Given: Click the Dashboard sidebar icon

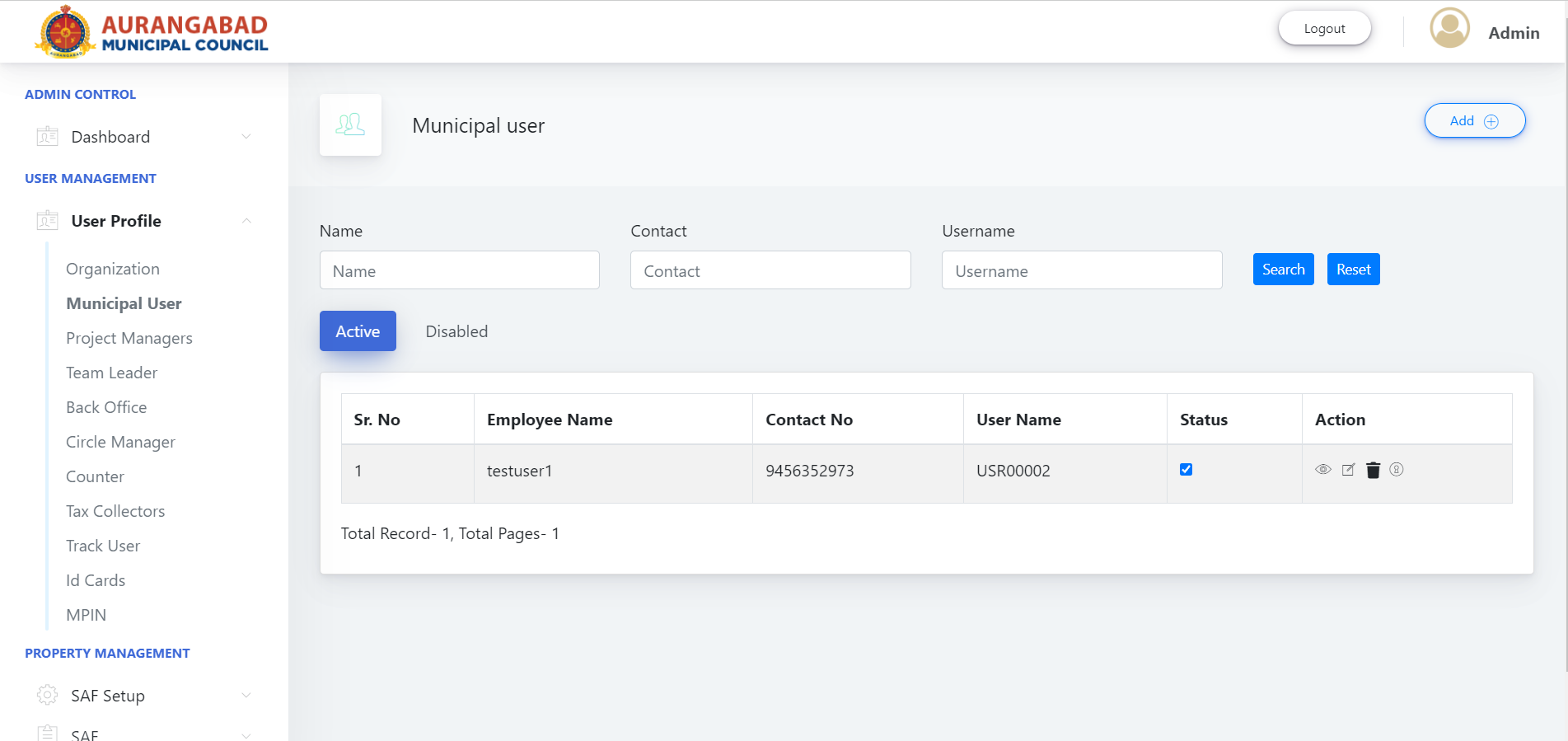Looking at the screenshot, I should (47, 137).
